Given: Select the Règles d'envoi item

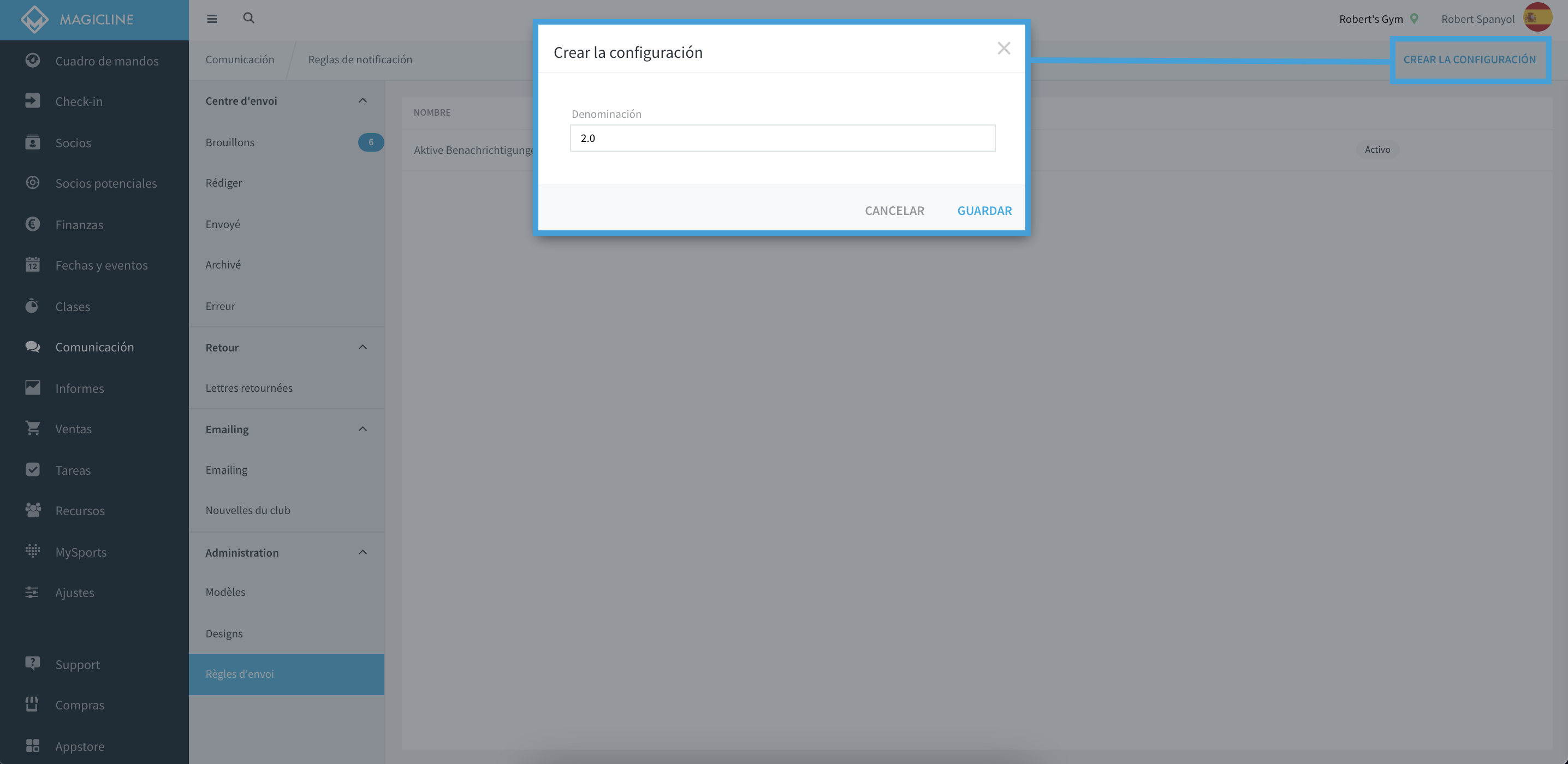Looking at the screenshot, I should click(287, 674).
